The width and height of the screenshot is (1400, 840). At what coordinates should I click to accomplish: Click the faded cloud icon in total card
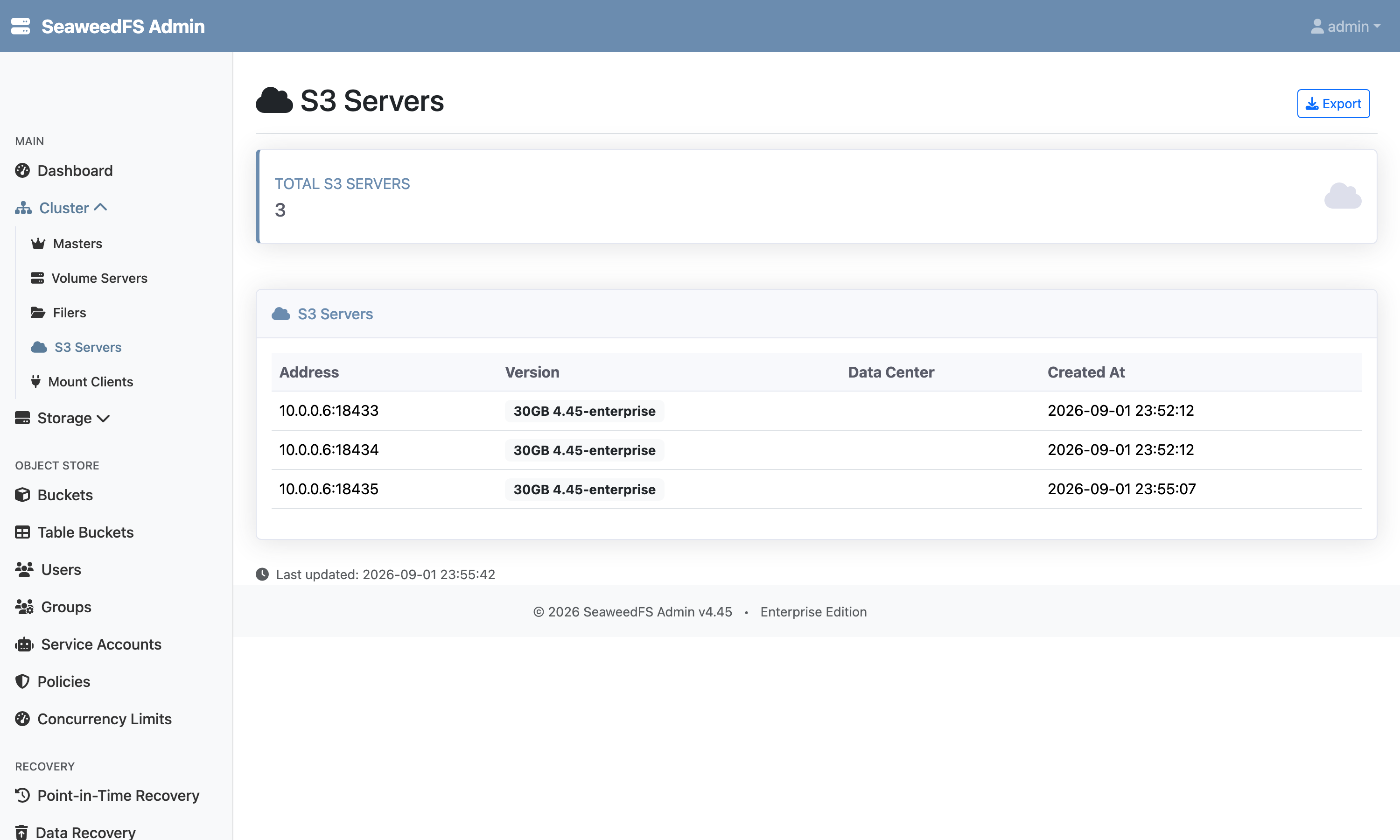coord(1342,196)
